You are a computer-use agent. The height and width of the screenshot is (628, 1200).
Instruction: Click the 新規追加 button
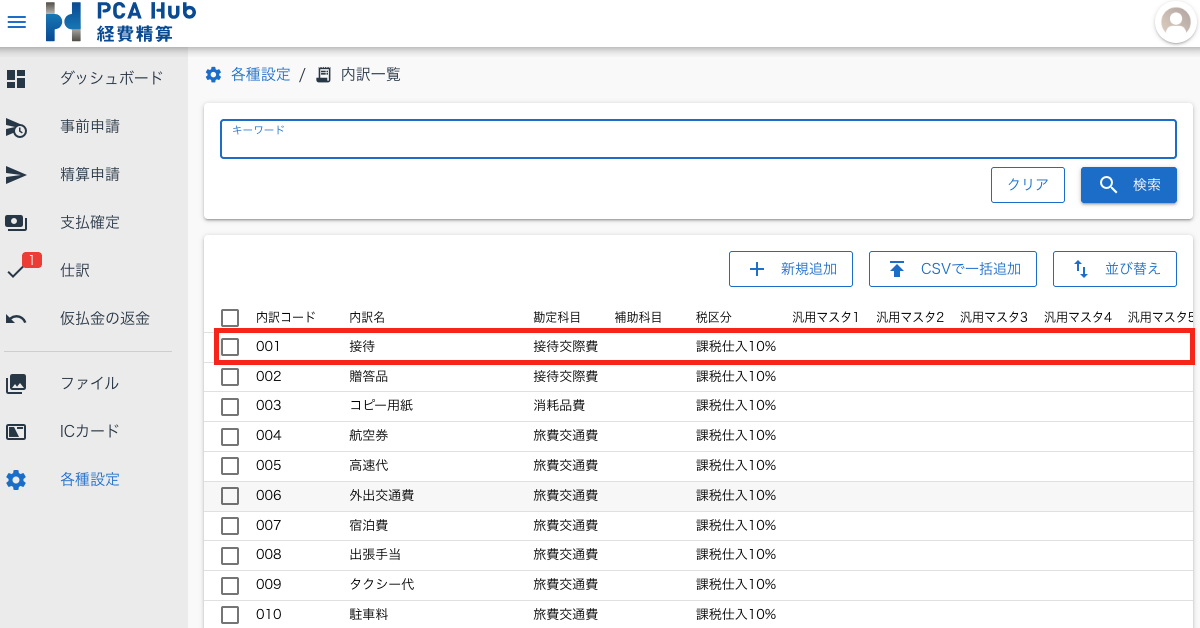(x=790, y=269)
